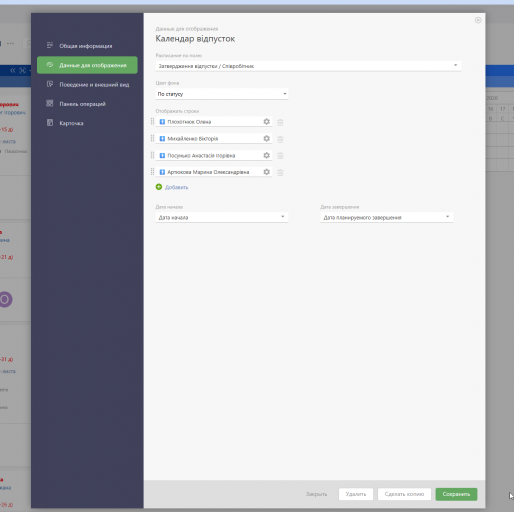Click drag handle of Посунько Анастасія row

click(x=152, y=155)
